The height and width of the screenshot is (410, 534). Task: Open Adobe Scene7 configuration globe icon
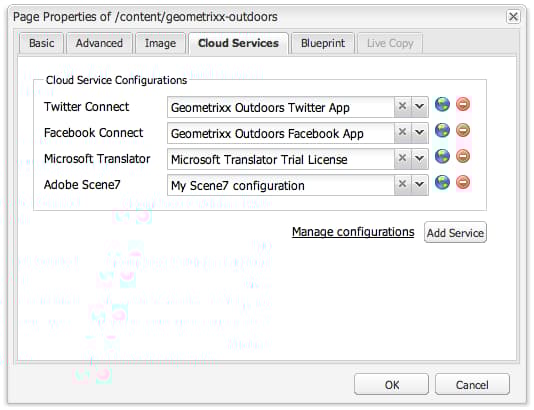(x=442, y=183)
